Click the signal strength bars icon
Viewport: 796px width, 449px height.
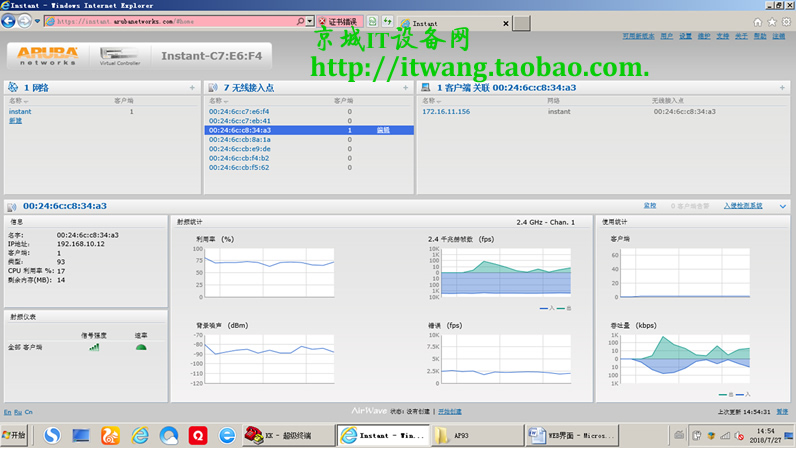pos(94,347)
